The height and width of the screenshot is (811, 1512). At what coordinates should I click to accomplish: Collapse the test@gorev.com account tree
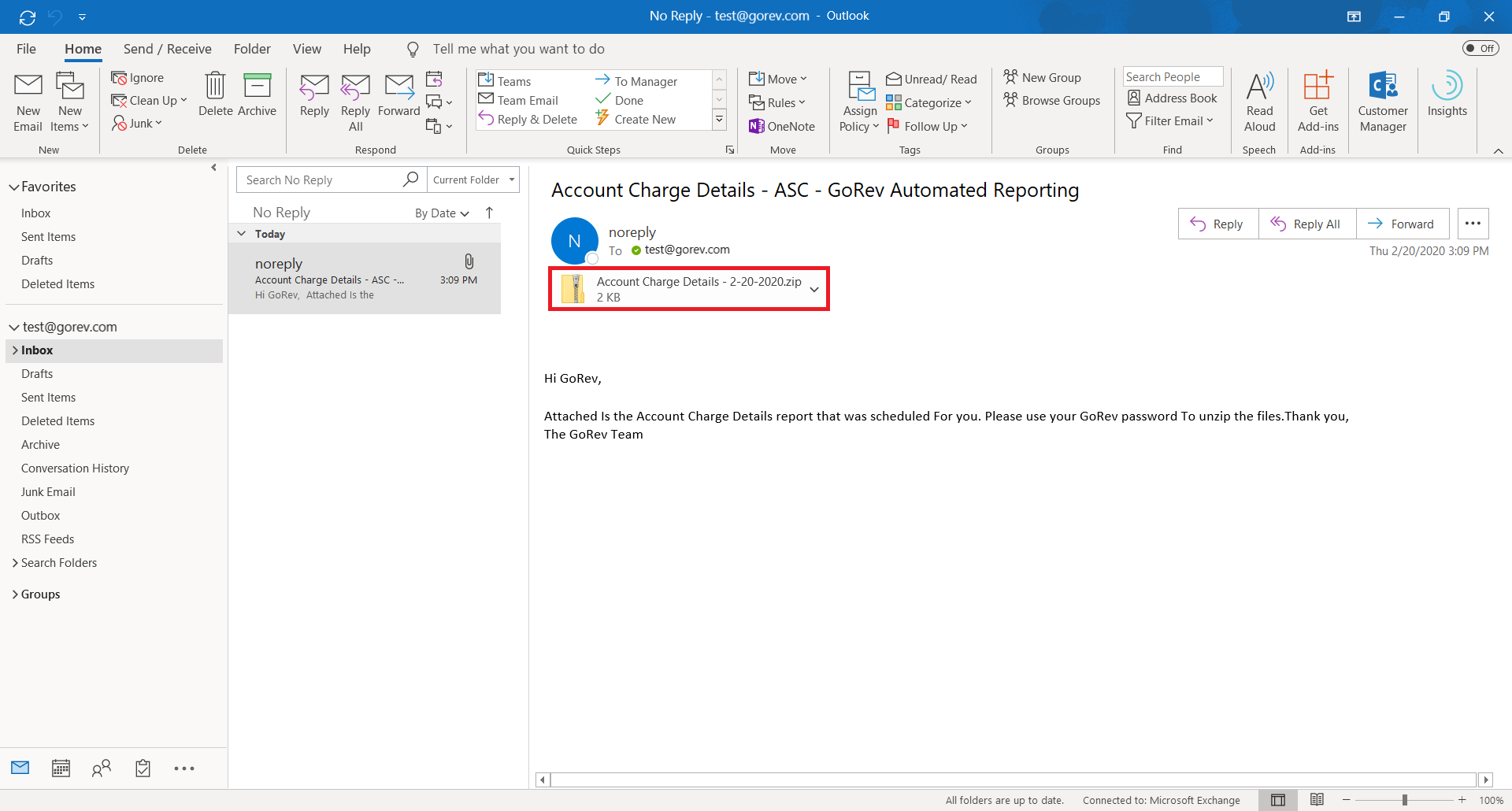tap(13, 328)
